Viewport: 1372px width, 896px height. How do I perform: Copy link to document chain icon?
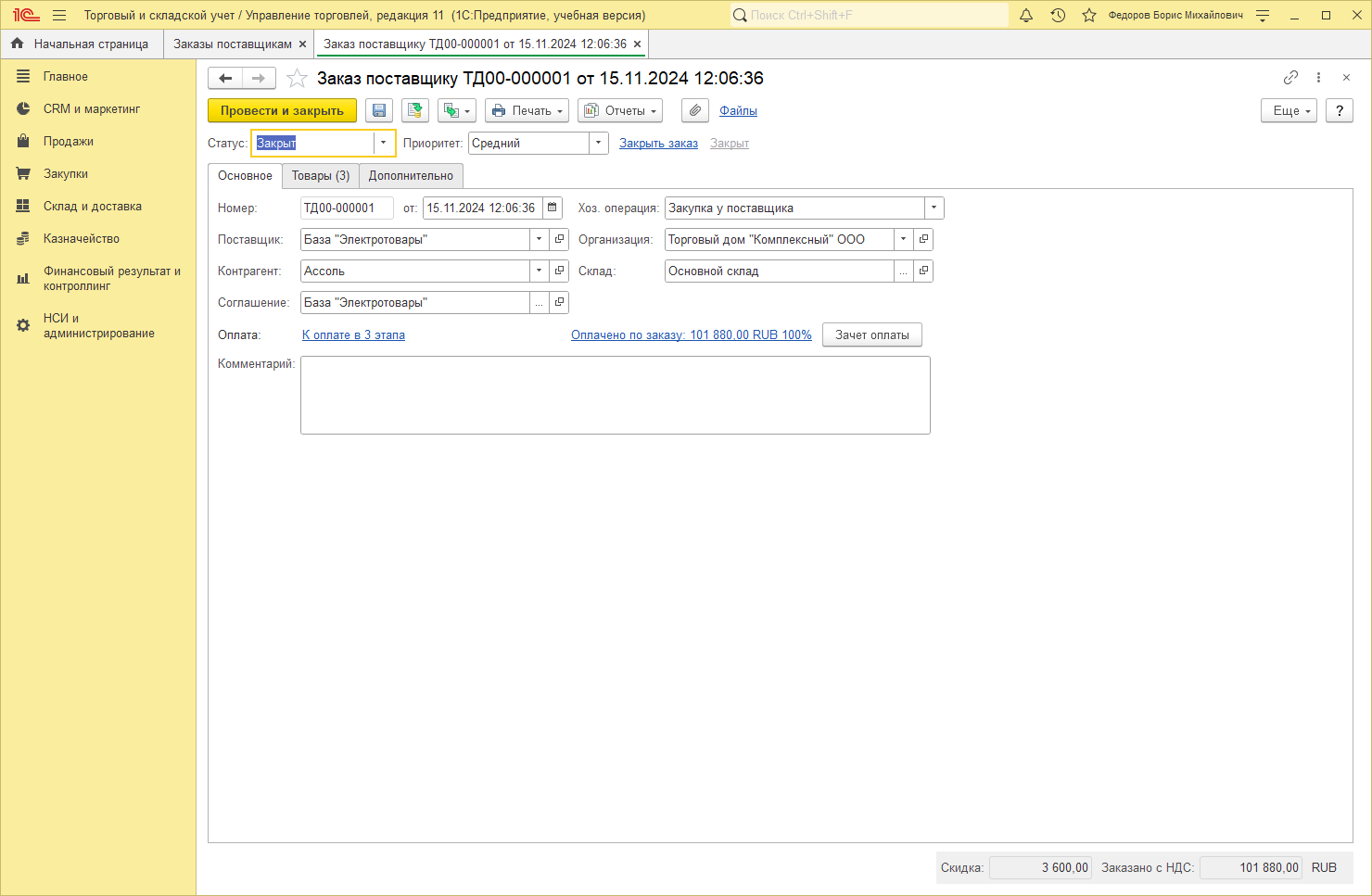click(x=1290, y=78)
